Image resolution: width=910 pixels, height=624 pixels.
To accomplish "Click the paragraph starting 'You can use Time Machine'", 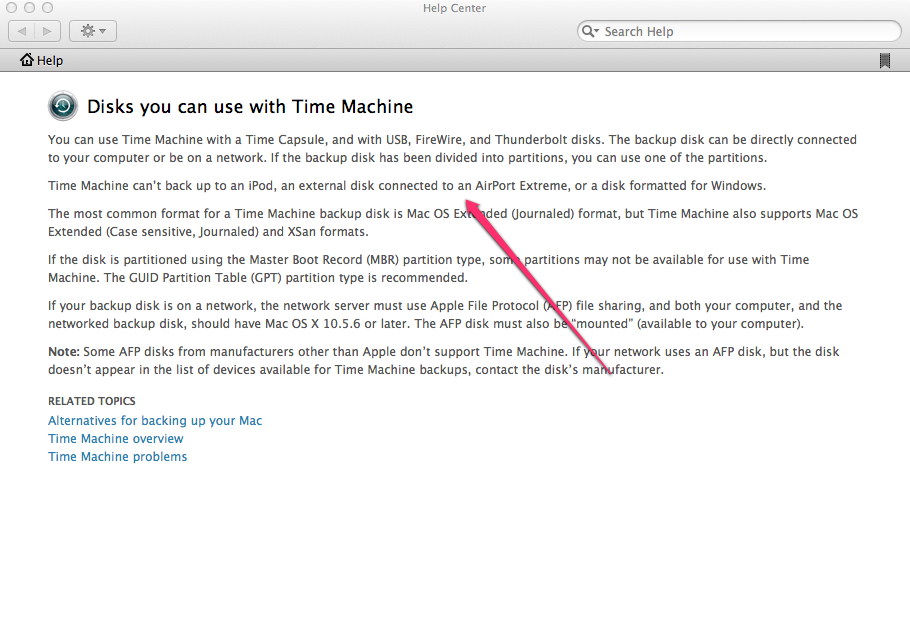I will (452, 149).
